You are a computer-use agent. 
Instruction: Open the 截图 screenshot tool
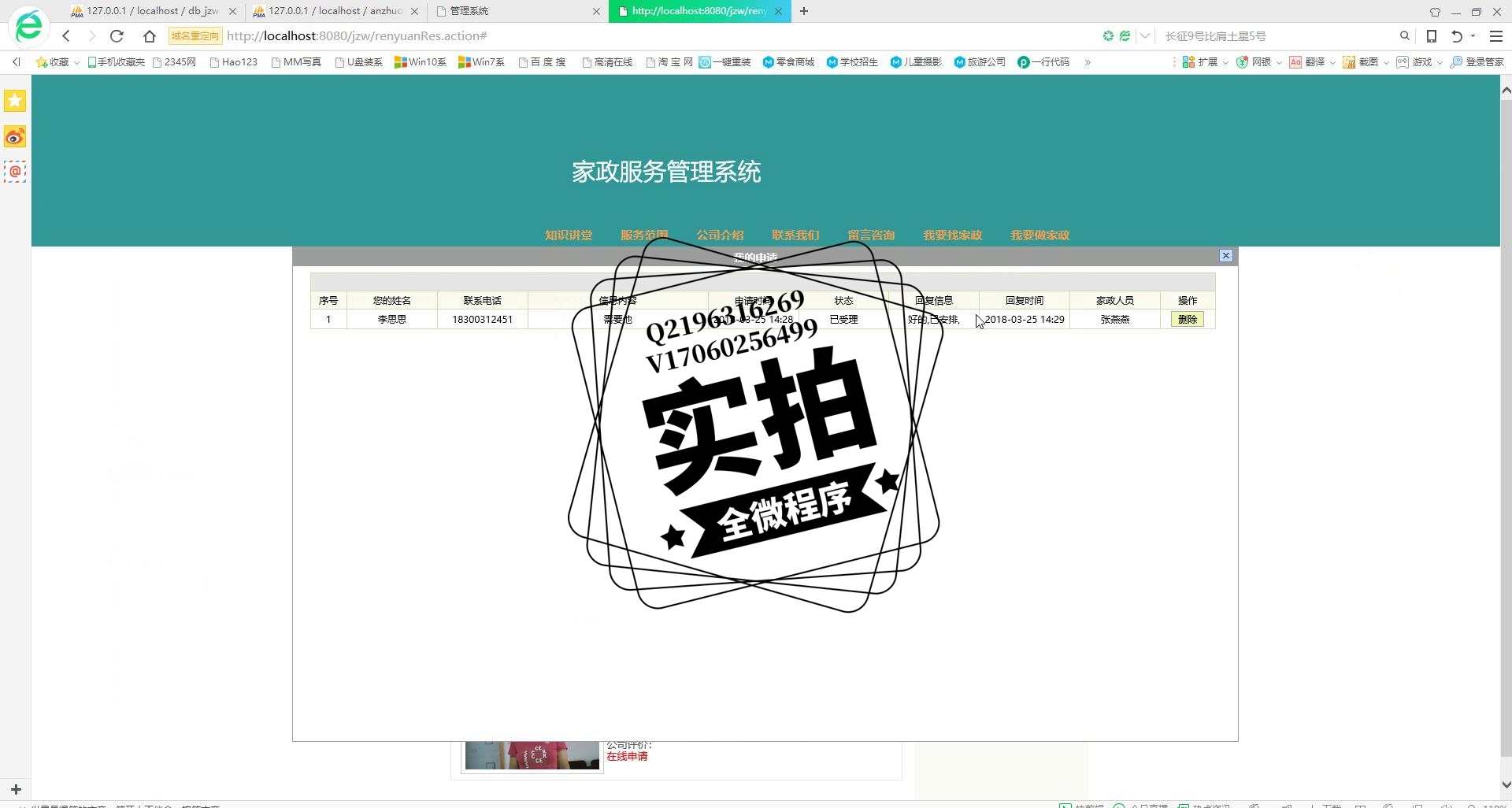click(x=1361, y=61)
